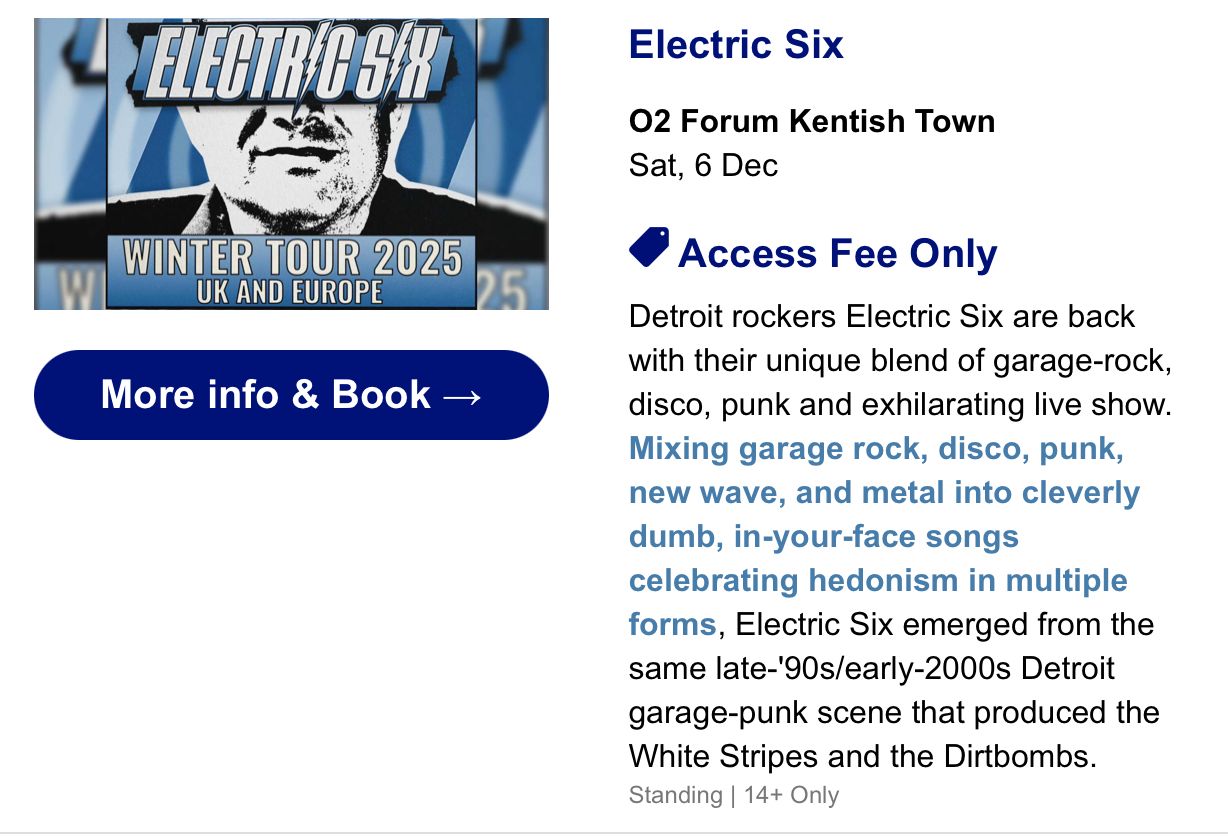
Task: Click the garage-punk scene sentence
Action: click(893, 712)
